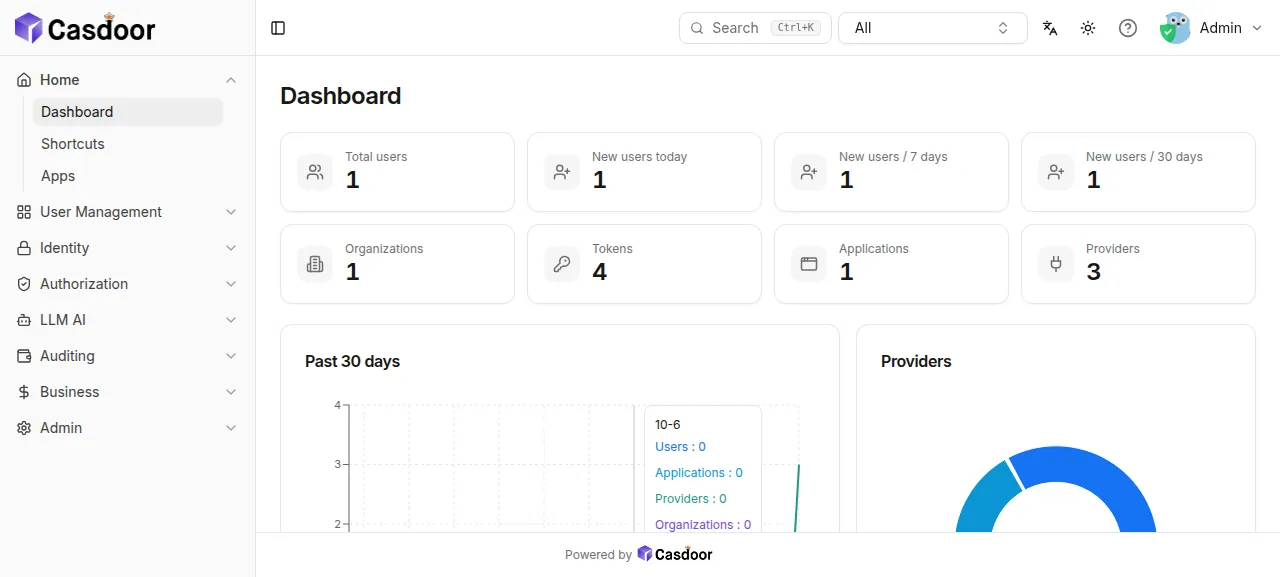
Task: Open Shortcuts in the sidebar
Action: [128, 144]
